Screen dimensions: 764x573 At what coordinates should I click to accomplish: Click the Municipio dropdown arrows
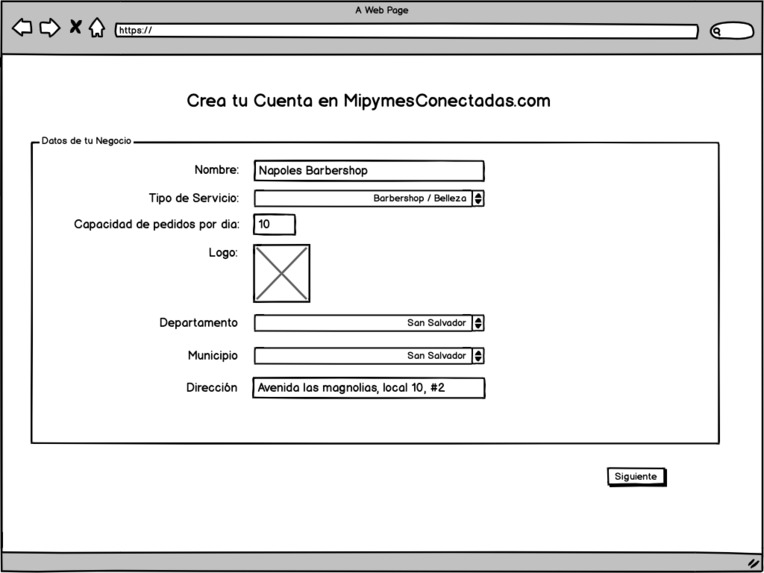coord(478,356)
